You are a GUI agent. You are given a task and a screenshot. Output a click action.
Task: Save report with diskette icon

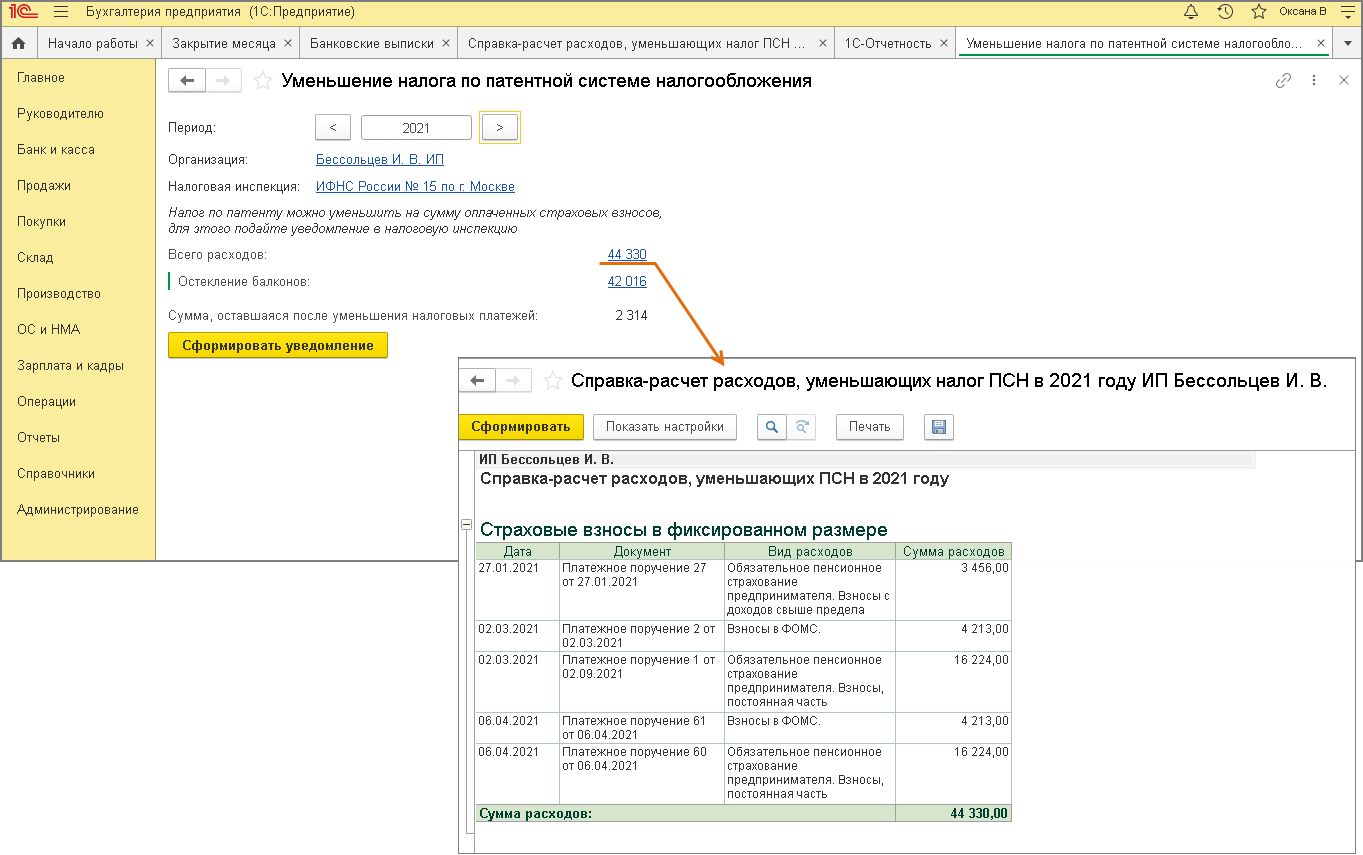coord(939,427)
